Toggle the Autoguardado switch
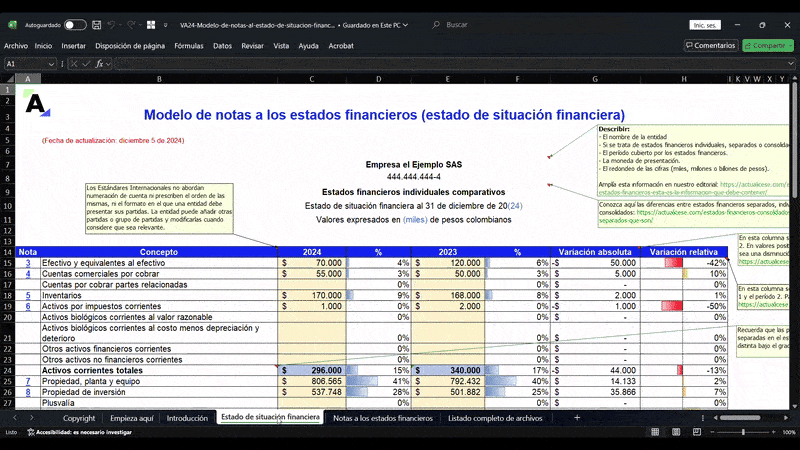Screen dimensions: 800x450 point(75,24)
